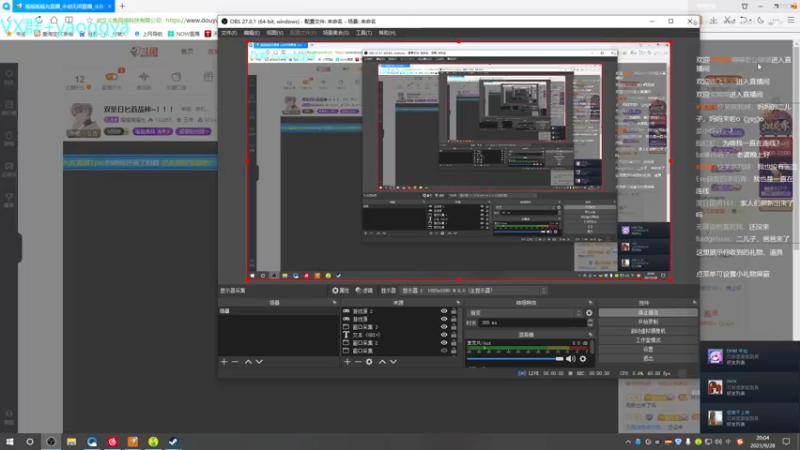Viewport: 800px width, 450px height.
Task: Toggle lock on 文本 (GDI+) source
Action: 454,335
